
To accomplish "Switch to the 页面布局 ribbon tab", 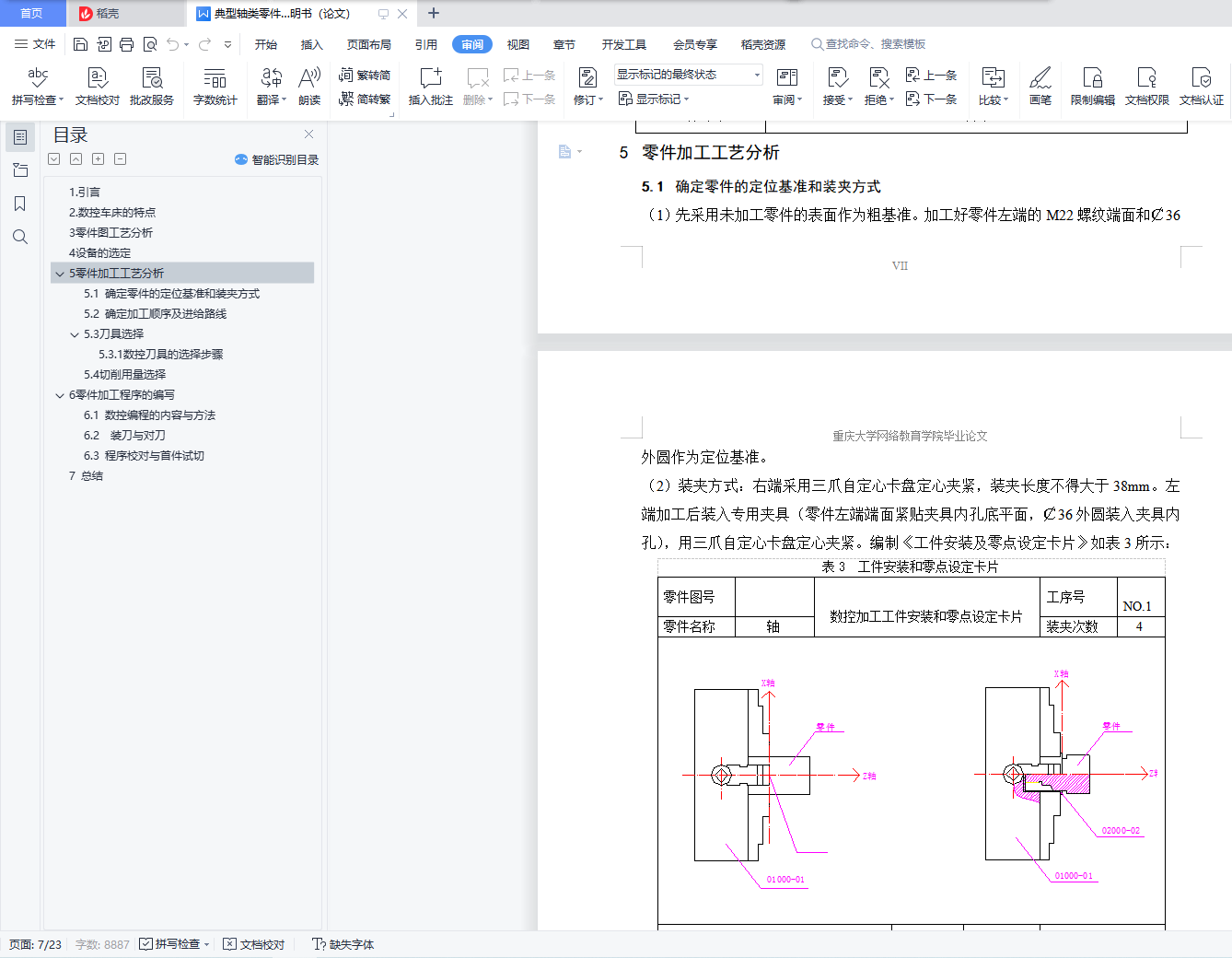I will (x=369, y=44).
